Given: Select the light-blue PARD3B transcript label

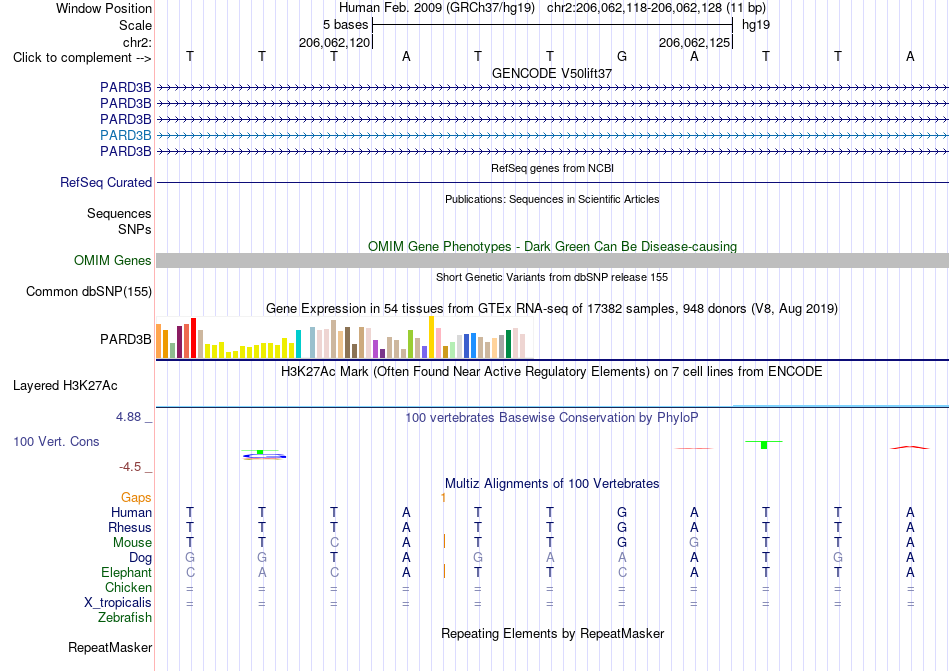Looking at the screenshot, I should coord(125,135).
